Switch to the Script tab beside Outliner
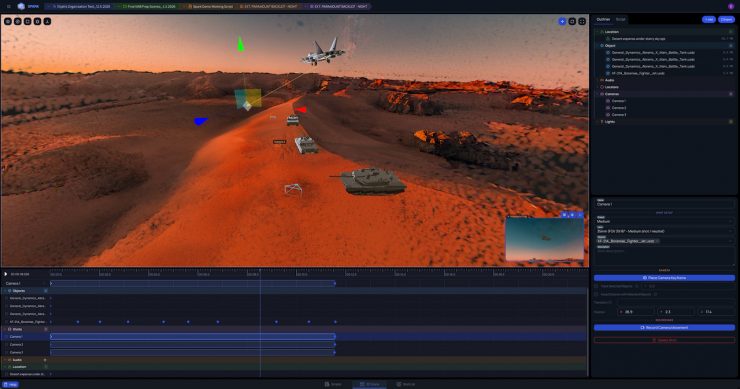 (x=621, y=19)
